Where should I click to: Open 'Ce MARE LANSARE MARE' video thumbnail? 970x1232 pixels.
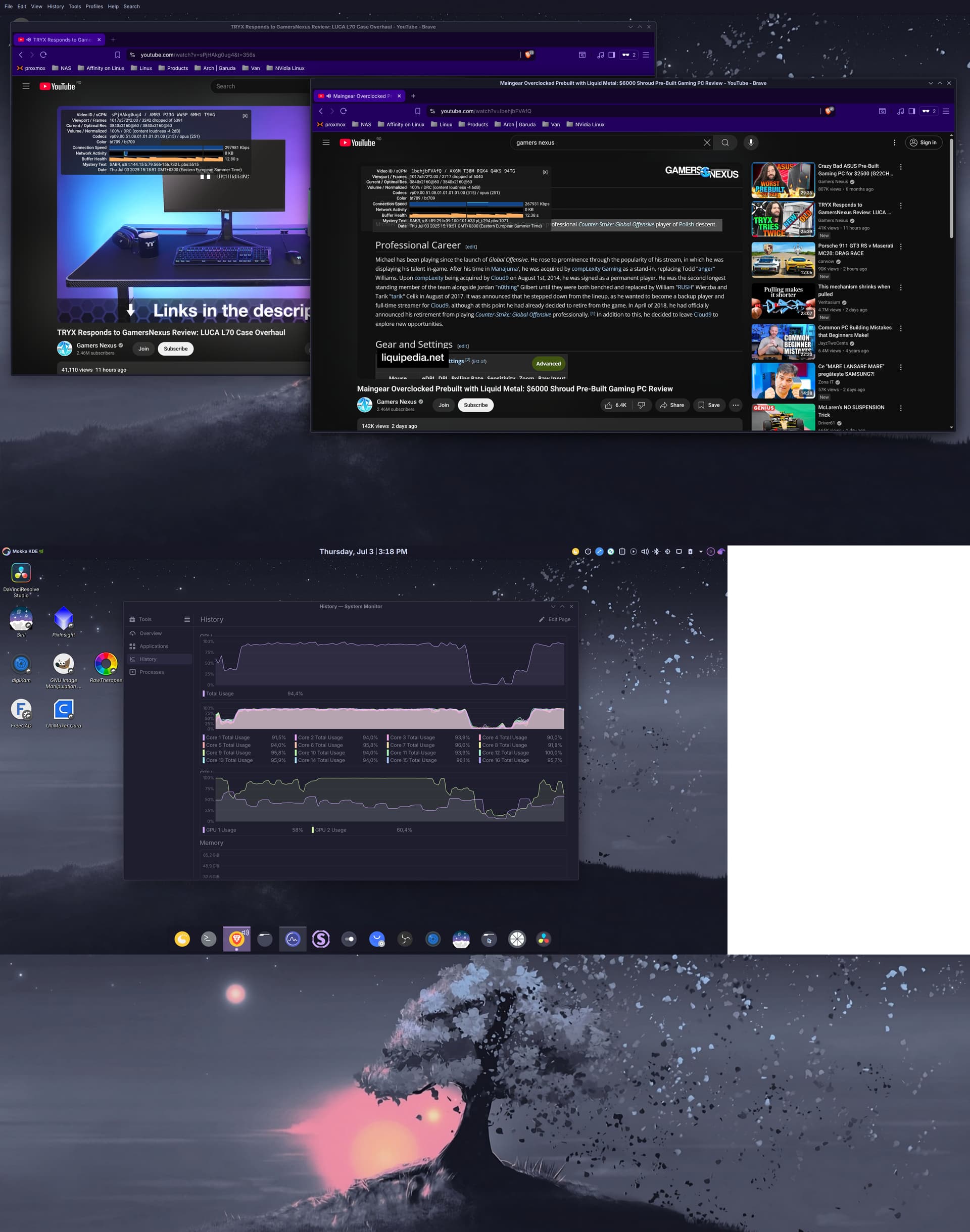pos(783,380)
